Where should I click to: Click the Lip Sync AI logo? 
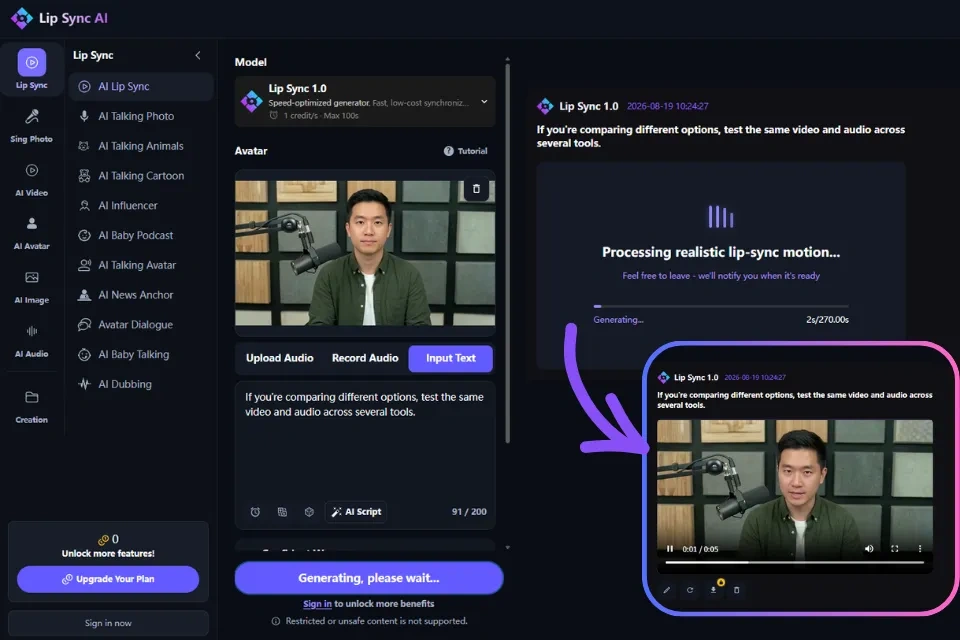[59, 18]
